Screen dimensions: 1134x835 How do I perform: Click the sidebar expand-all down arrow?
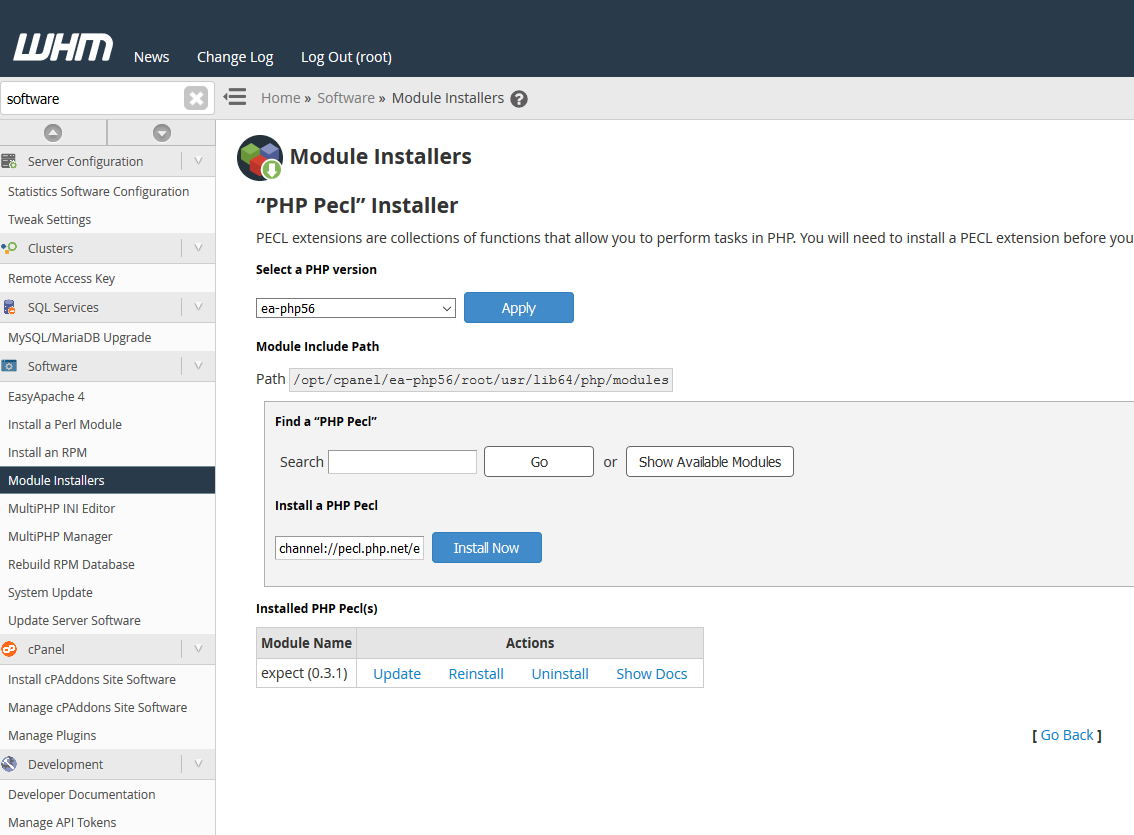tap(162, 133)
